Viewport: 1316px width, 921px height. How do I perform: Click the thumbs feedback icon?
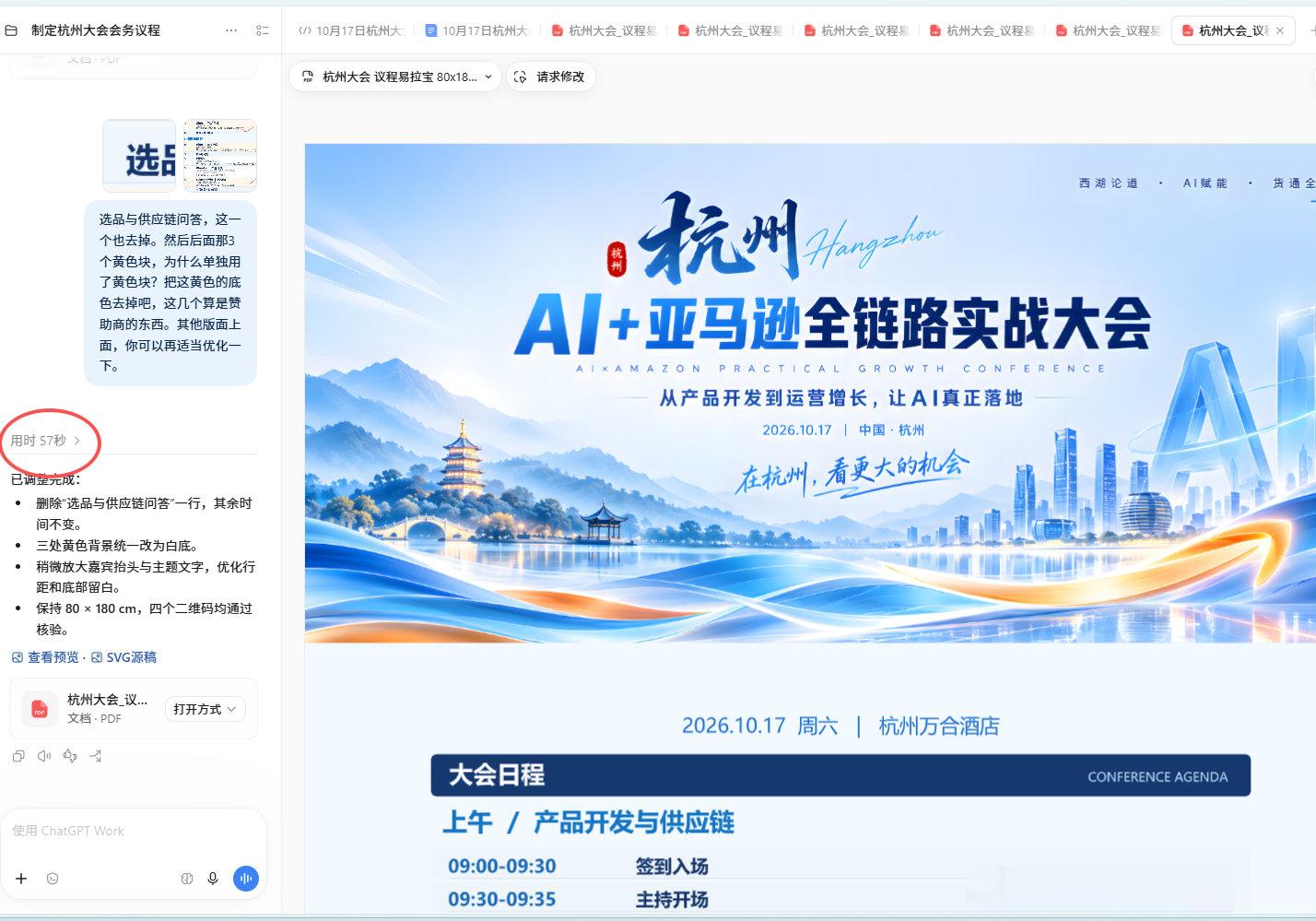70,756
